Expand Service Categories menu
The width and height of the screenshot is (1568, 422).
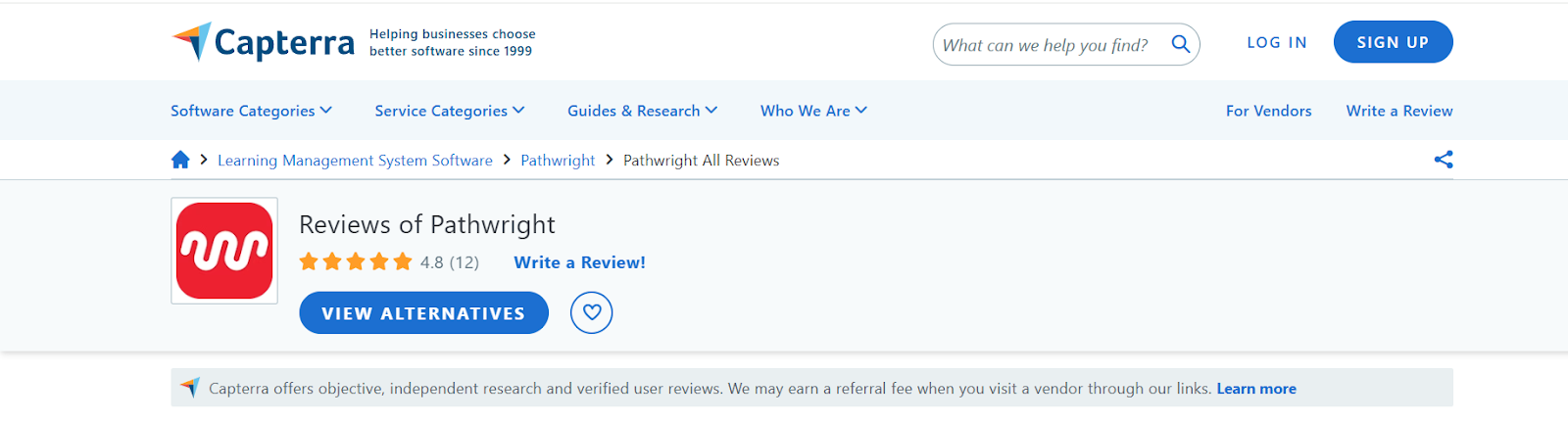pyautogui.click(x=450, y=111)
